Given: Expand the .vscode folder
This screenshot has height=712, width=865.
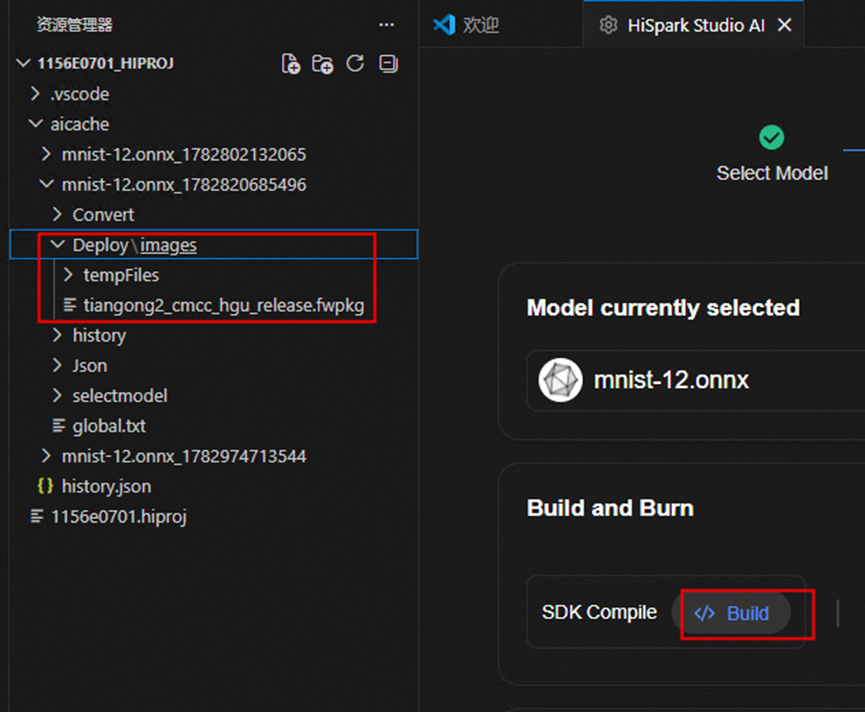Looking at the screenshot, I should tap(35, 94).
